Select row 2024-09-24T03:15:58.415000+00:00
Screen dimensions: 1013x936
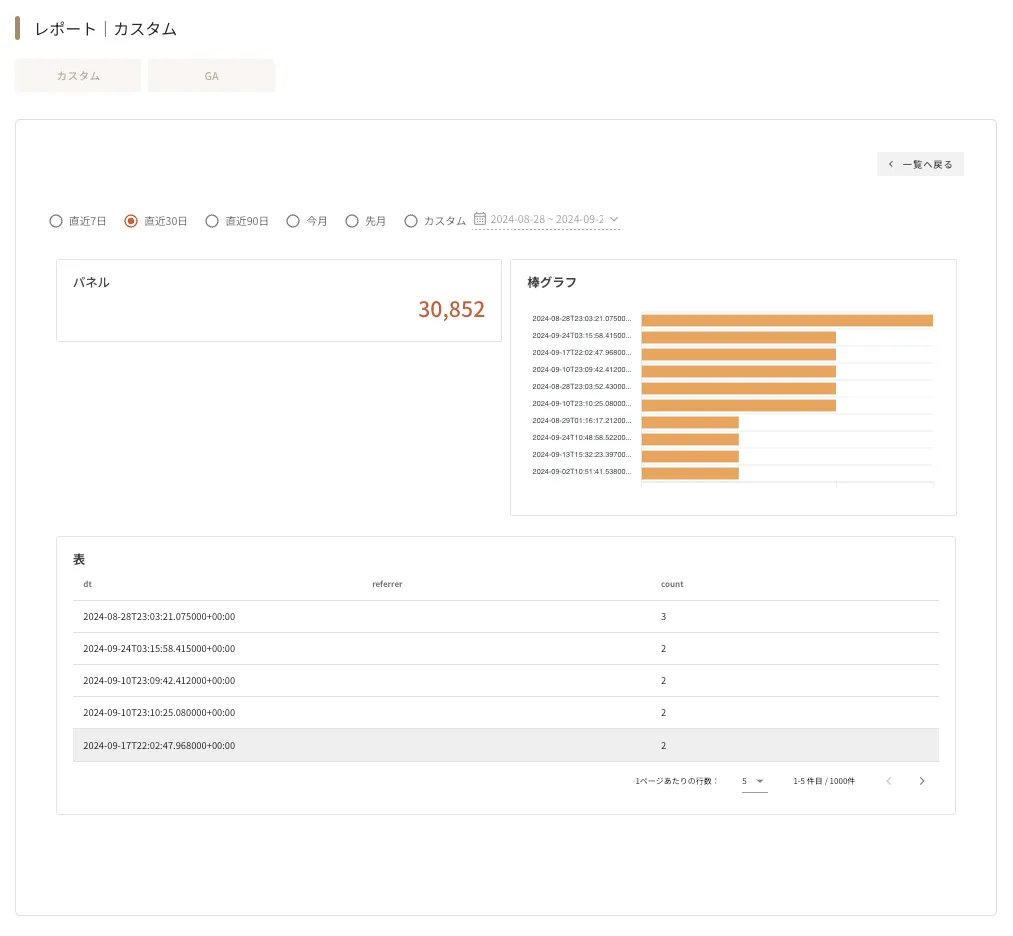506,649
